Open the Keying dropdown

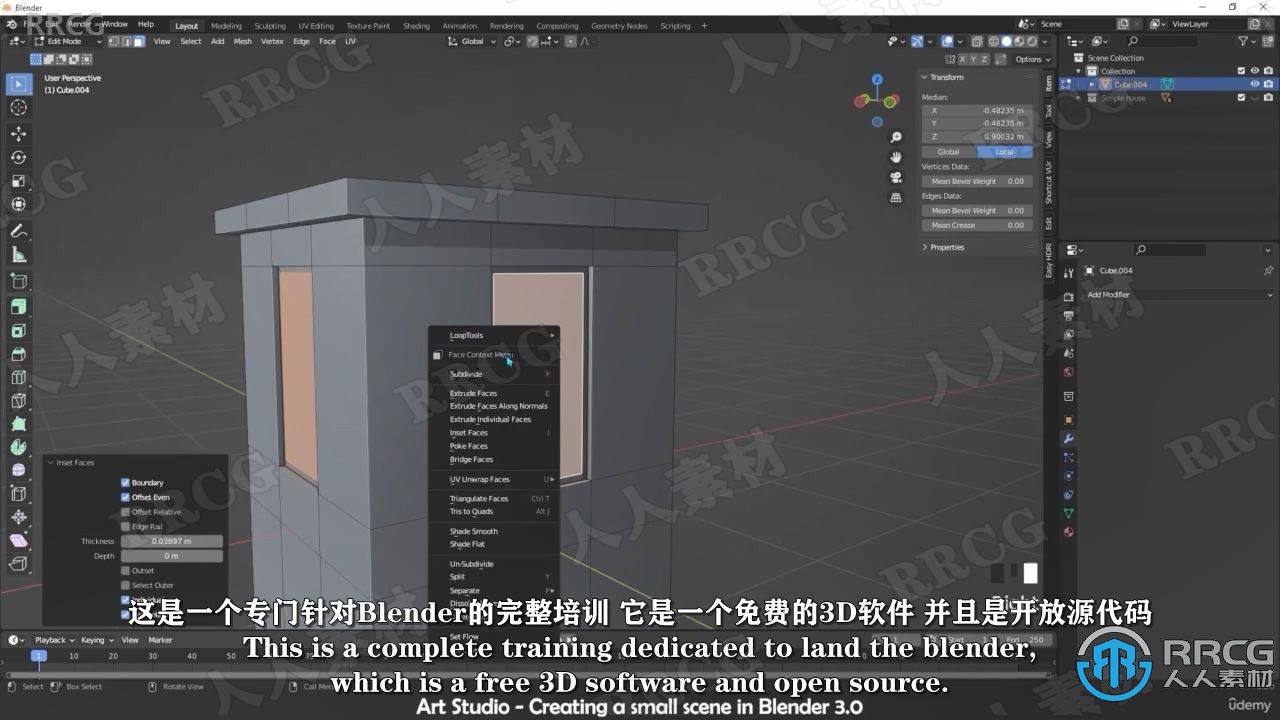click(x=96, y=640)
